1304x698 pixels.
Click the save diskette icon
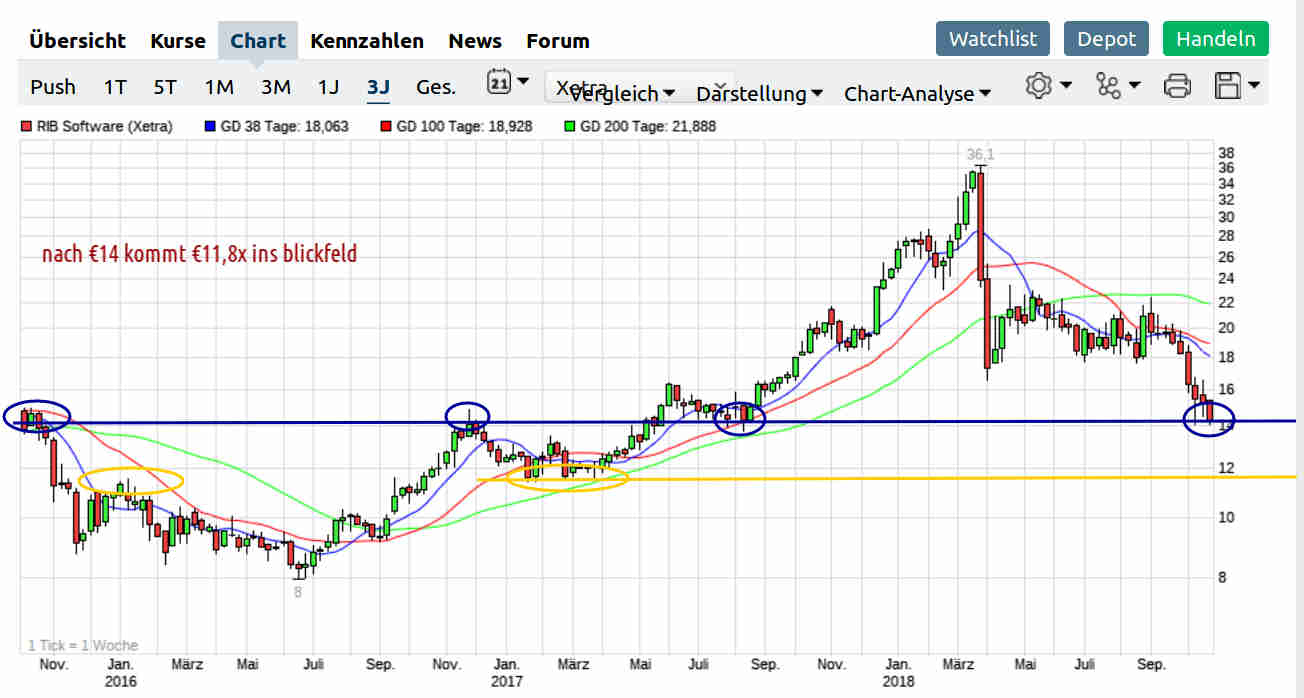coord(1228,86)
